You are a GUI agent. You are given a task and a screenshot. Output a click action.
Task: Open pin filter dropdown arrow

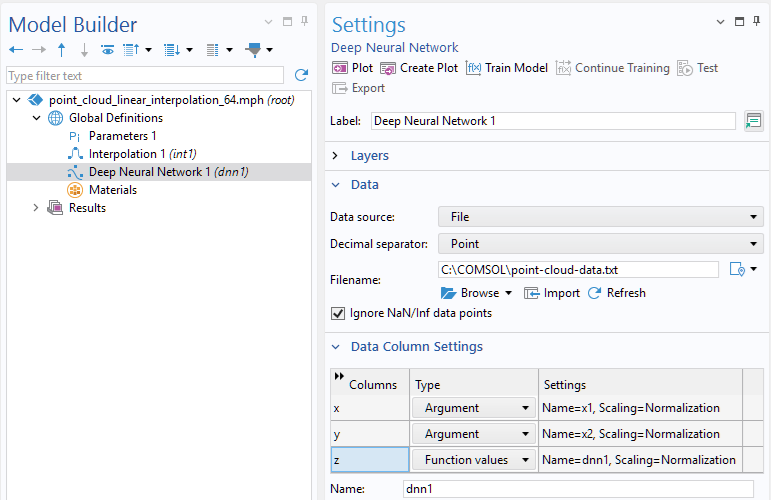point(269,50)
